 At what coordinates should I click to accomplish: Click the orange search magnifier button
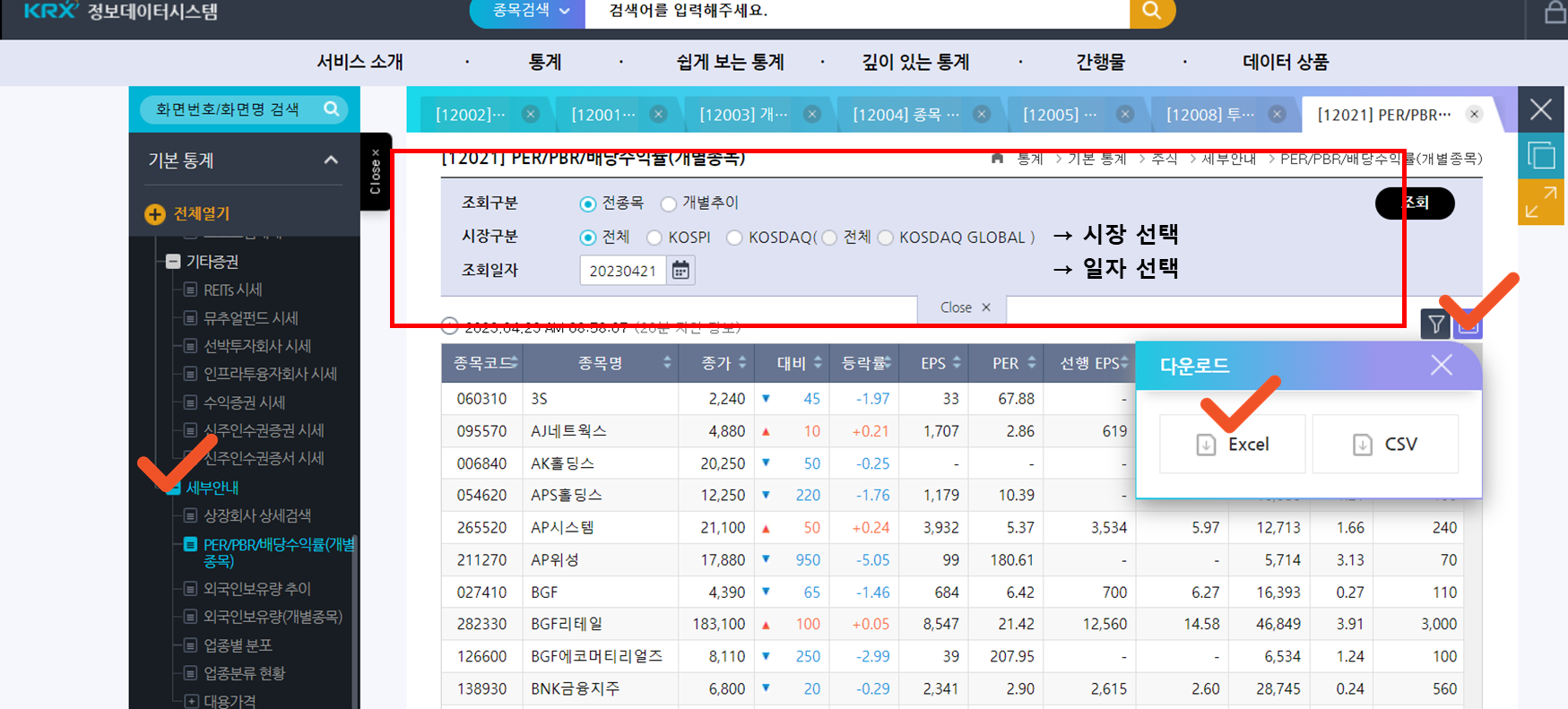(x=1152, y=12)
